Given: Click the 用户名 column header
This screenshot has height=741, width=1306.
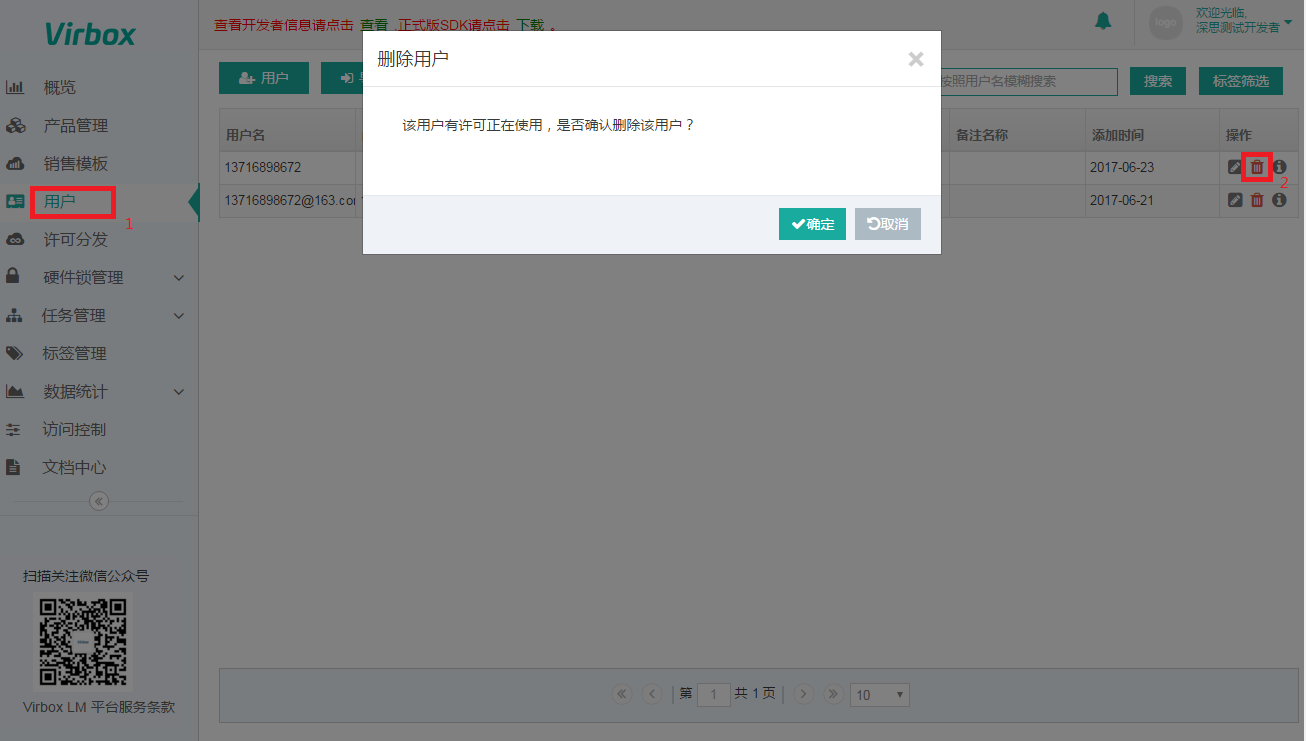Looking at the screenshot, I should coord(246,135).
